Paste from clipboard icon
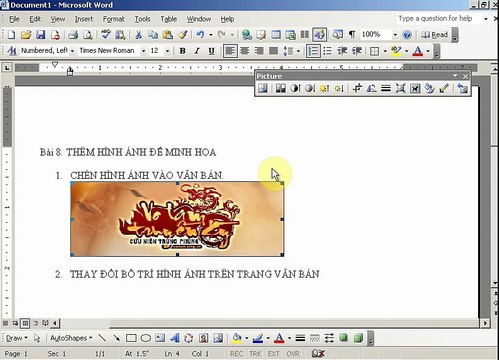This screenshot has width=499, height=360. pyautogui.click(x=167, y=35)
